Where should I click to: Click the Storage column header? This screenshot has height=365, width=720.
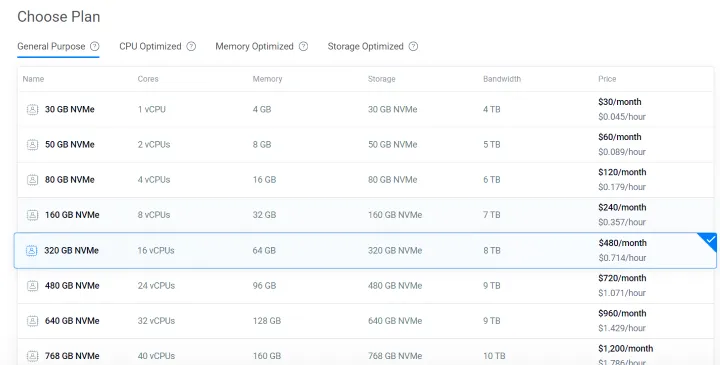coord(382,79)
